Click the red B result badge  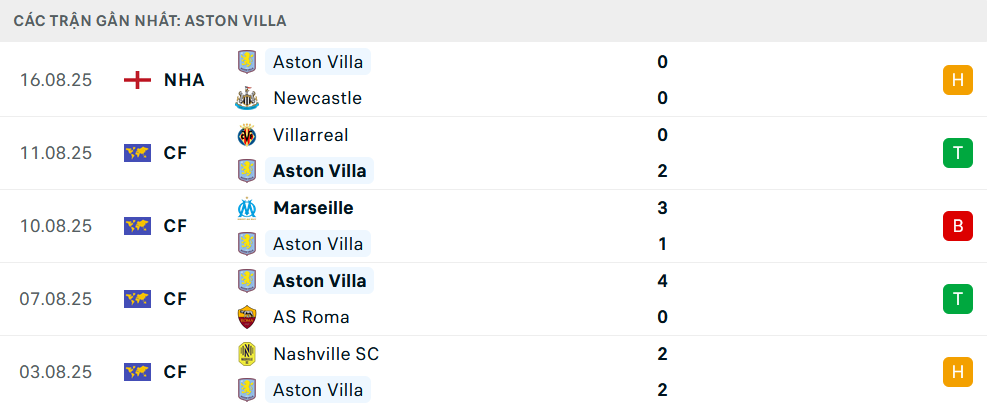tap(957, 226)
